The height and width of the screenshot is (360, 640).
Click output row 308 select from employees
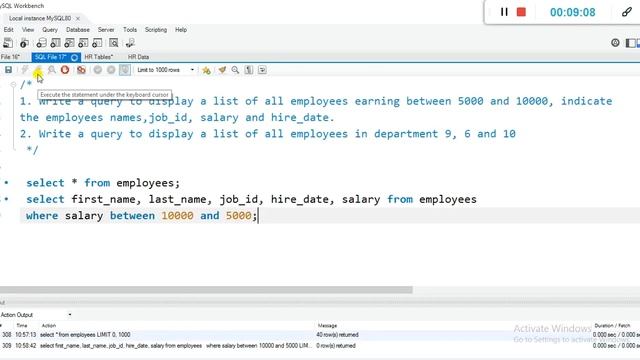pyautogui.click(x=320, y=335)
